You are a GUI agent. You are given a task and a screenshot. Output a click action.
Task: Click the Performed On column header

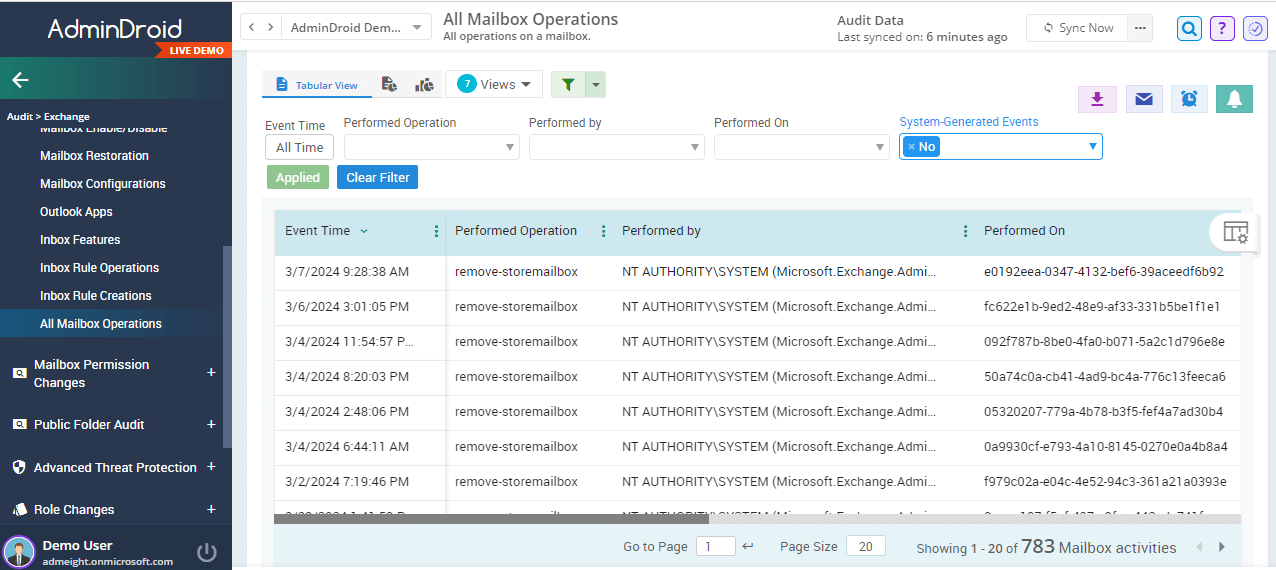(x=1024, y=231)
